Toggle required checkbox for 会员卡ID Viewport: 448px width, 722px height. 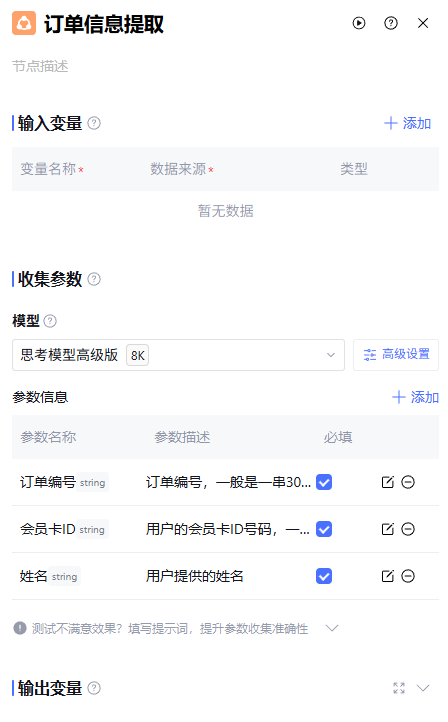(x=324, y=529)
